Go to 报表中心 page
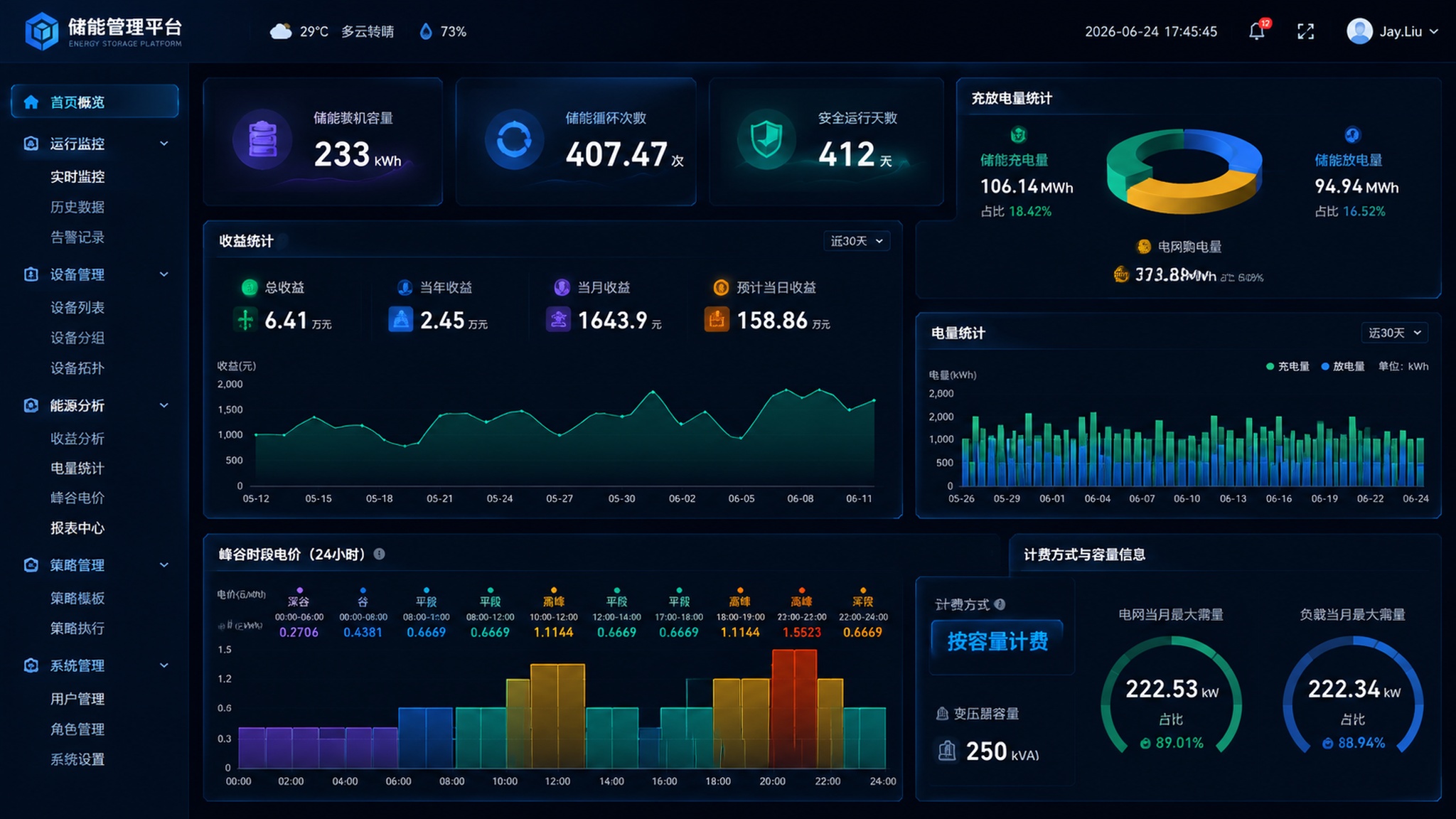This screenshot has height=819, width=1456. pos(77,528)
